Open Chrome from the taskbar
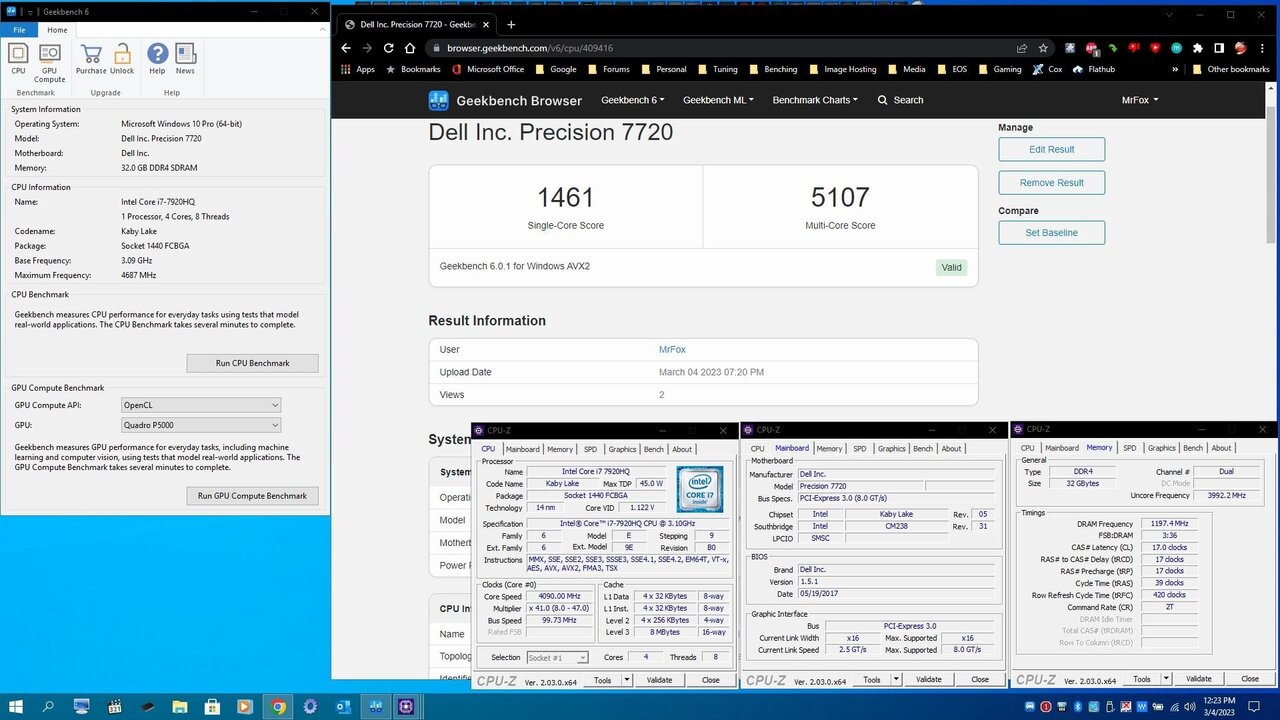Screen dimensions: 1280x720 pyautogui.click(x=278, y=706)
